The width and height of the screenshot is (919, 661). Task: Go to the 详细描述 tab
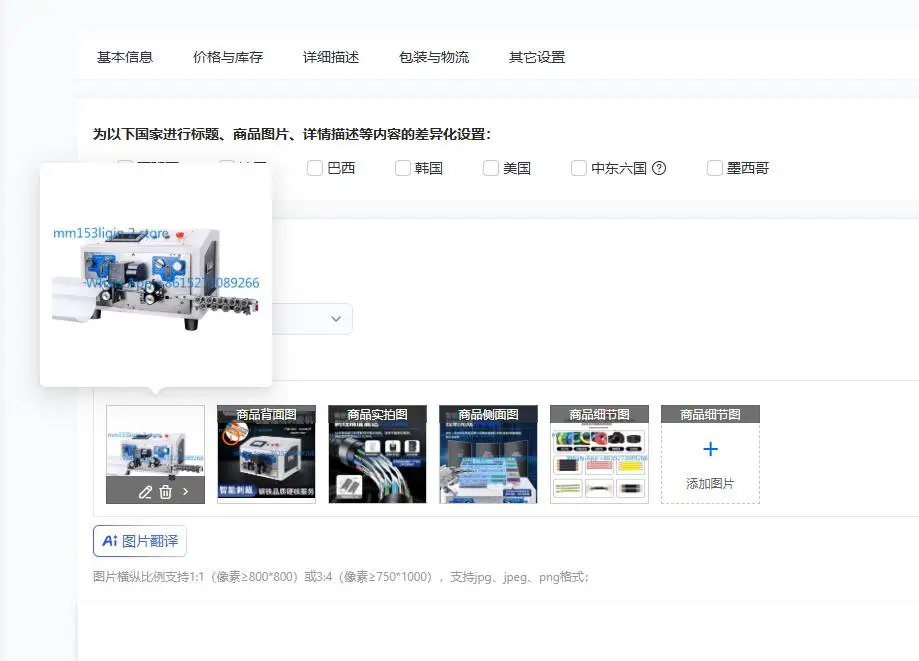pos(331,57)
